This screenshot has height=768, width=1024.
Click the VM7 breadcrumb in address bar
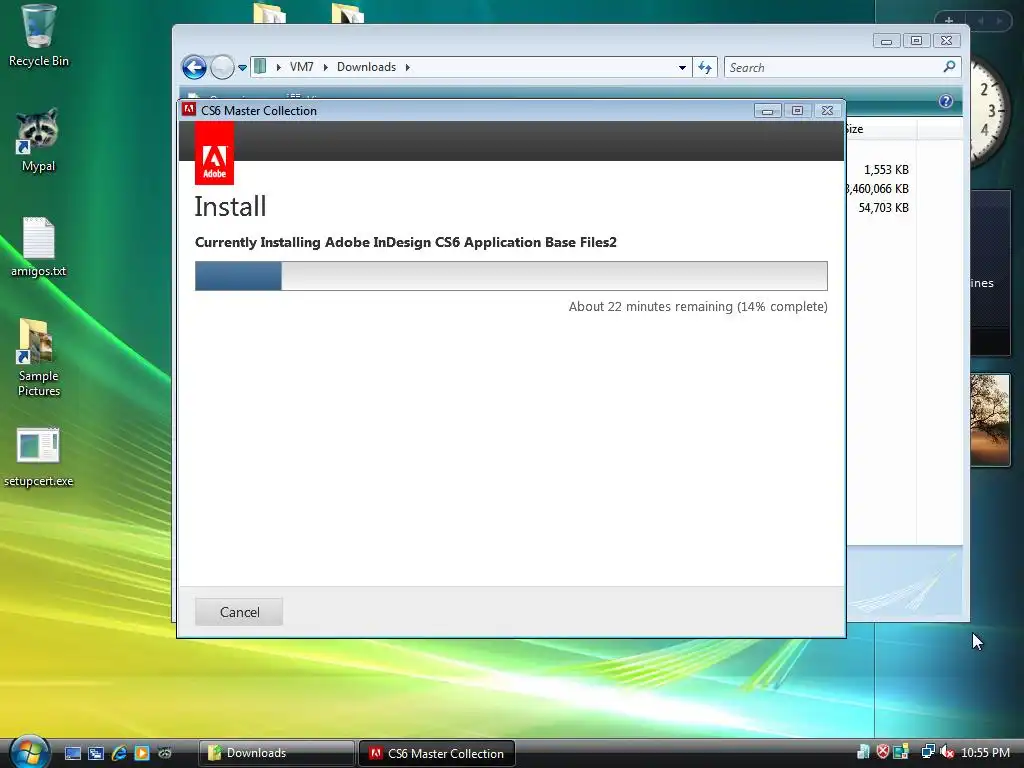(x=302, y=67)
